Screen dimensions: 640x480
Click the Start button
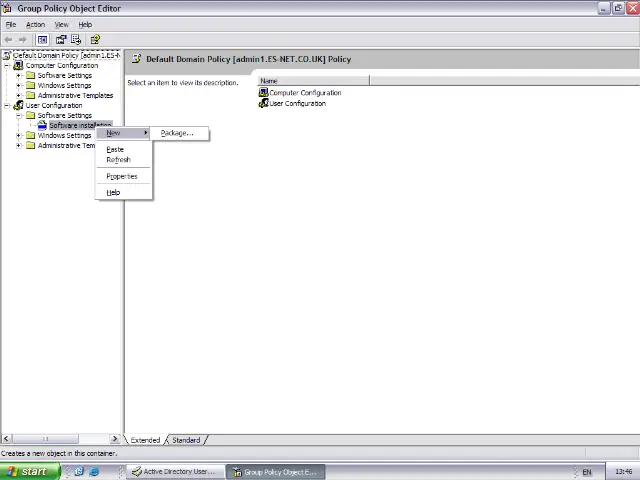29,471
